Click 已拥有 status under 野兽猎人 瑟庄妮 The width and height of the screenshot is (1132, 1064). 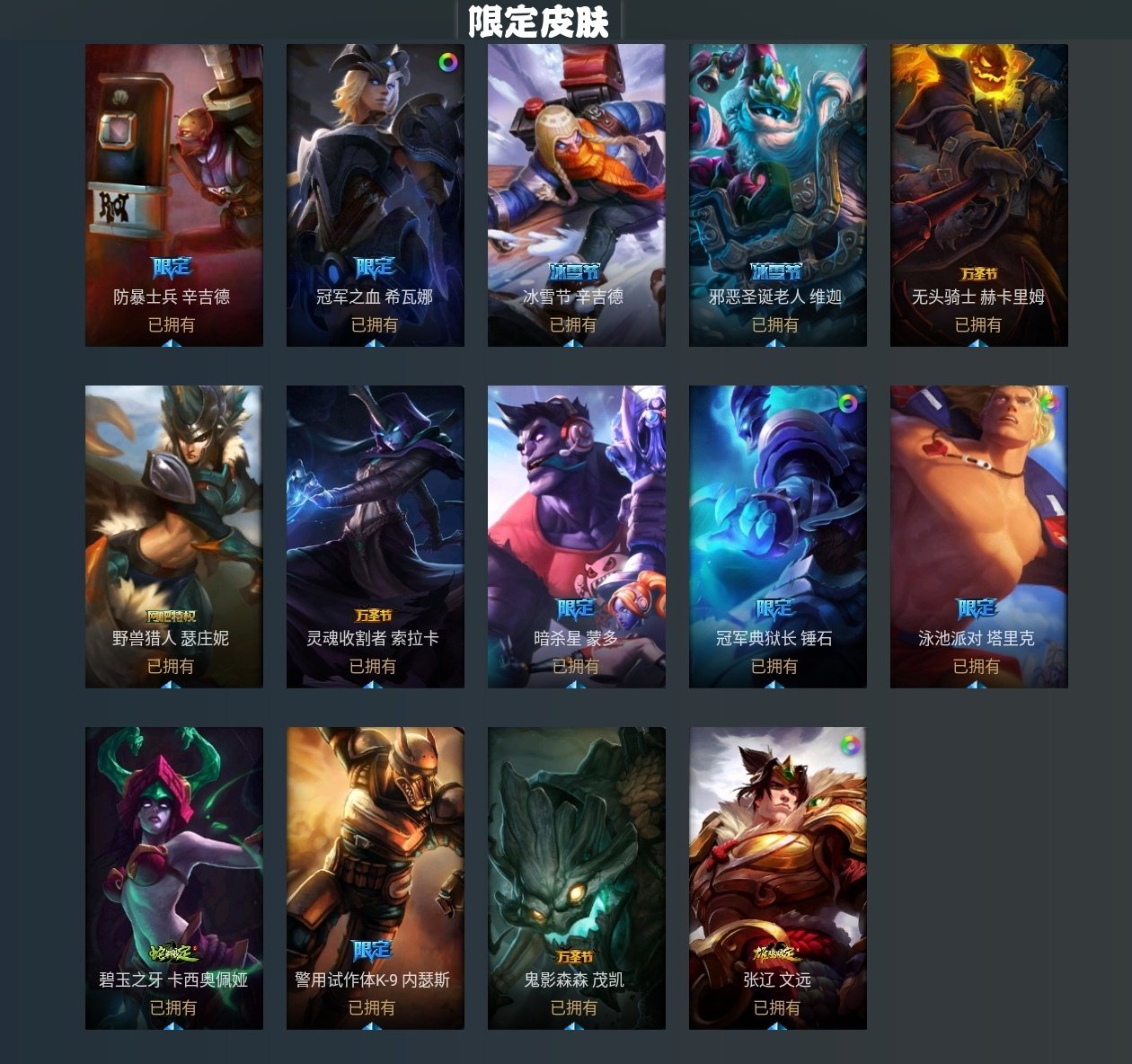click(x=171, y=666)
